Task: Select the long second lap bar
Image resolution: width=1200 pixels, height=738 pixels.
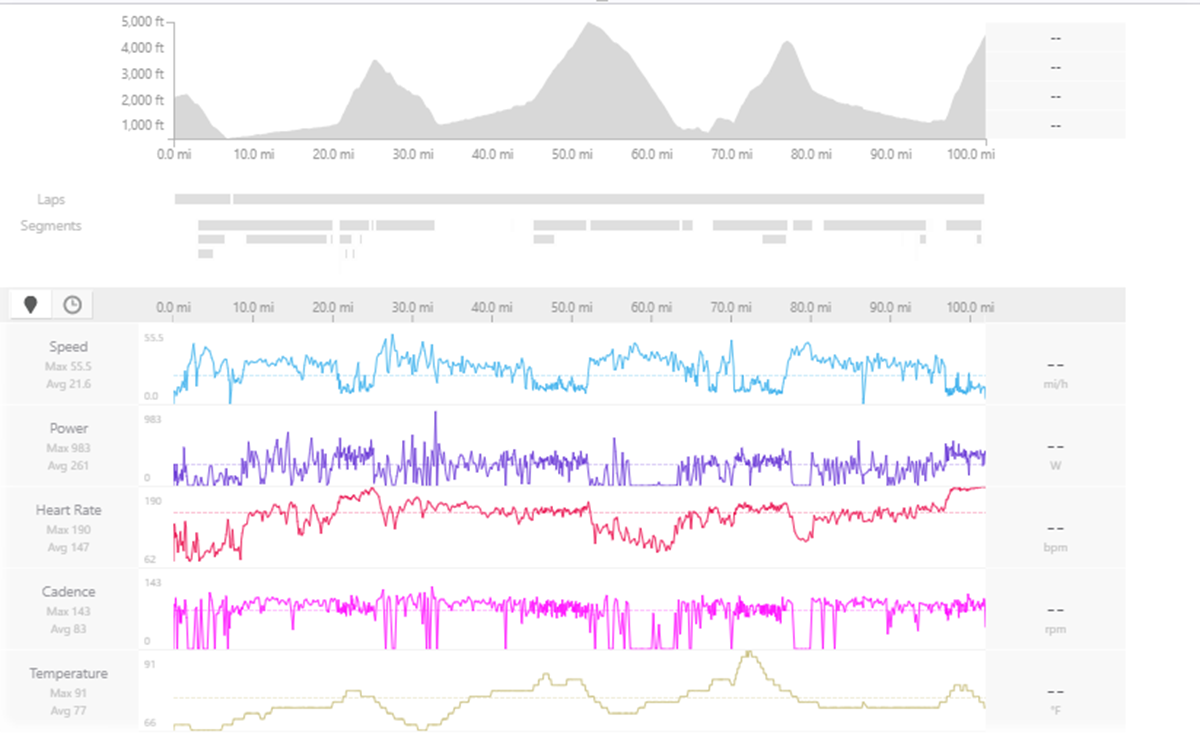Action: (x=608, y=199)
